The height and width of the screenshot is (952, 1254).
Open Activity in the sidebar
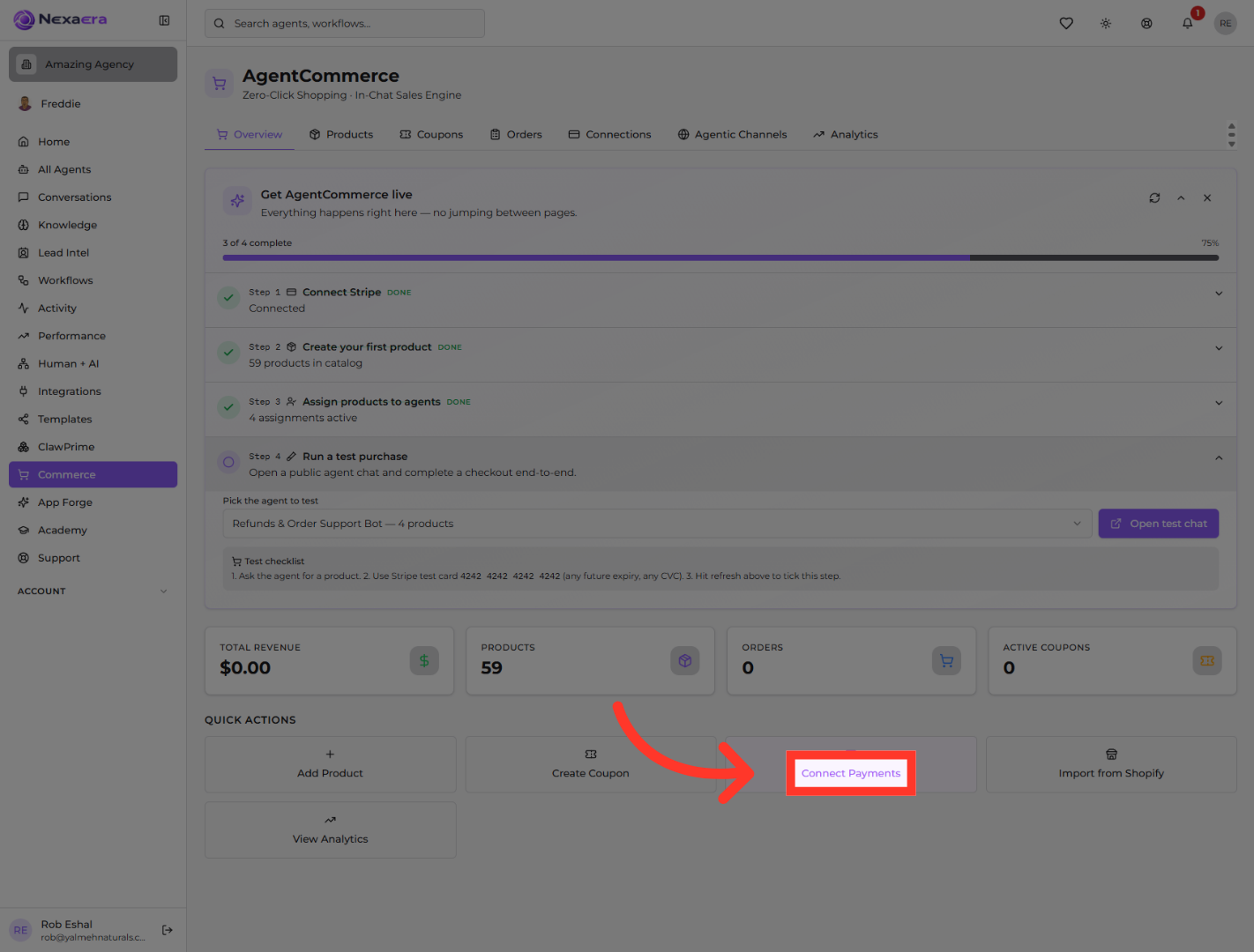93,309
